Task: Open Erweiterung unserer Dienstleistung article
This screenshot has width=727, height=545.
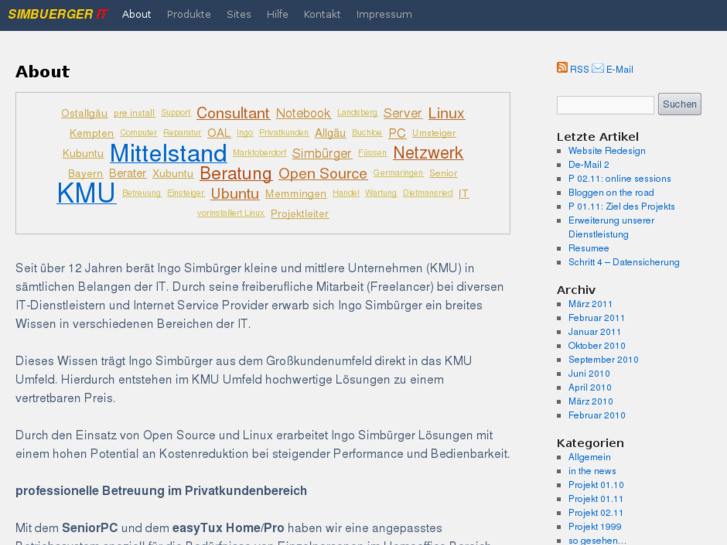Action: (x=611, y=227)
